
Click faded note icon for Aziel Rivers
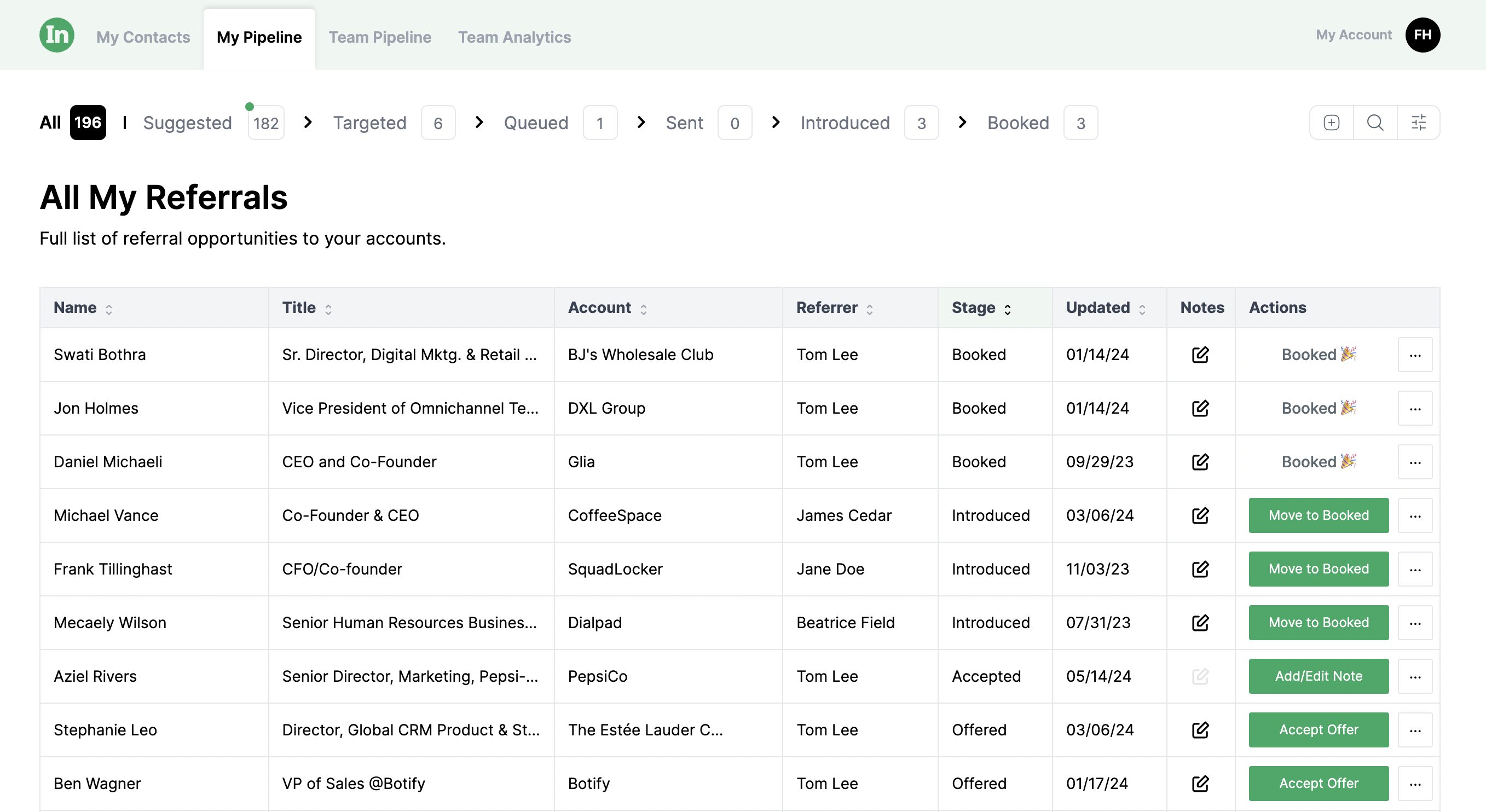click(x=1200, y=676)
